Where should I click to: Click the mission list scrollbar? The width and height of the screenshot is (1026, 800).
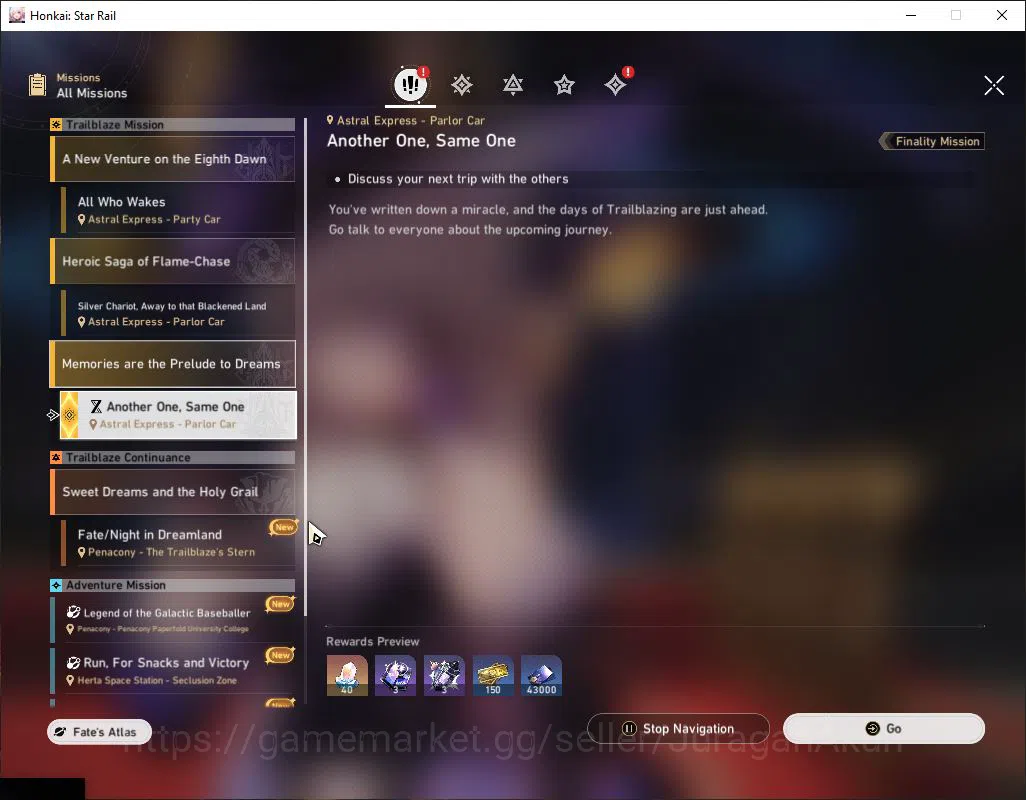click(x=306, y=366)
